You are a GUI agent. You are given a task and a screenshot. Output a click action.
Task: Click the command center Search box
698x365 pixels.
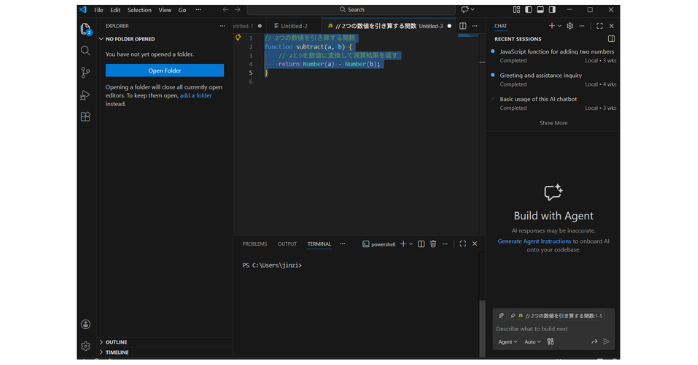351,9
